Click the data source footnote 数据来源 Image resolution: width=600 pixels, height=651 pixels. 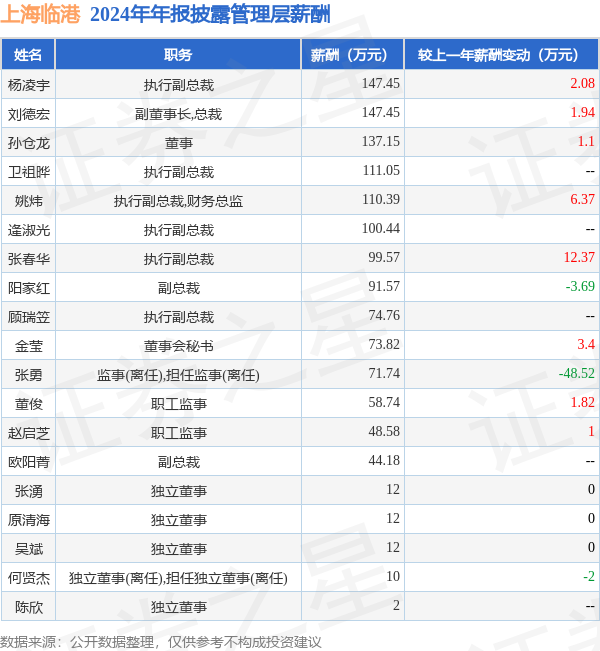click(x=161, y=642)
